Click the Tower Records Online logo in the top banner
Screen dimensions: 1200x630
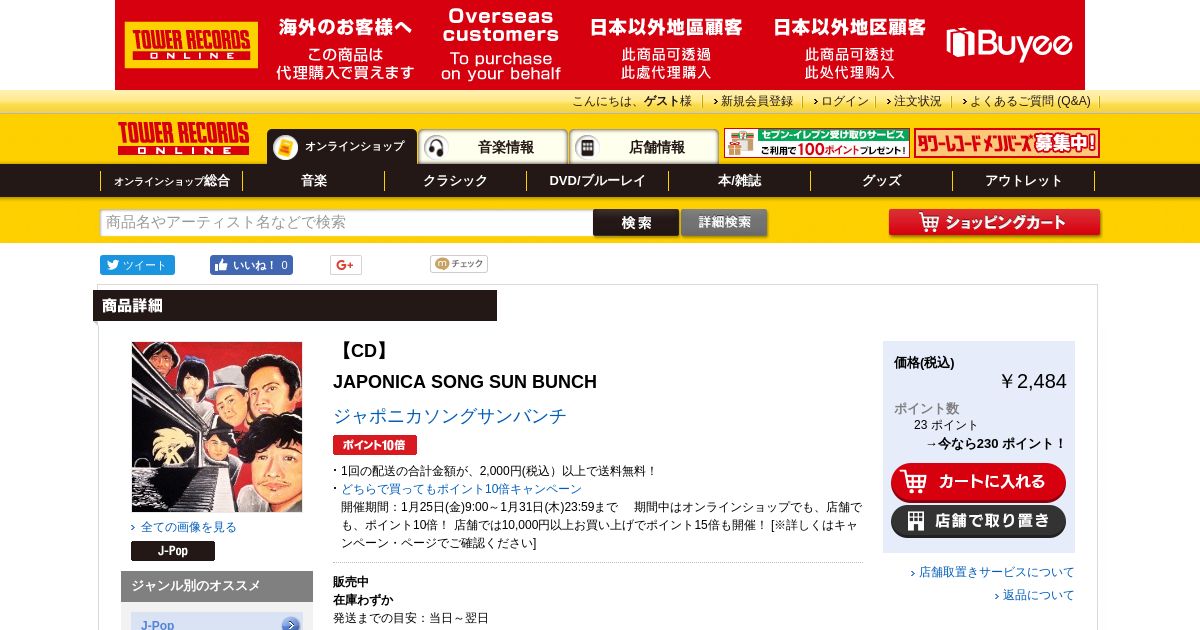click(191, 45)
